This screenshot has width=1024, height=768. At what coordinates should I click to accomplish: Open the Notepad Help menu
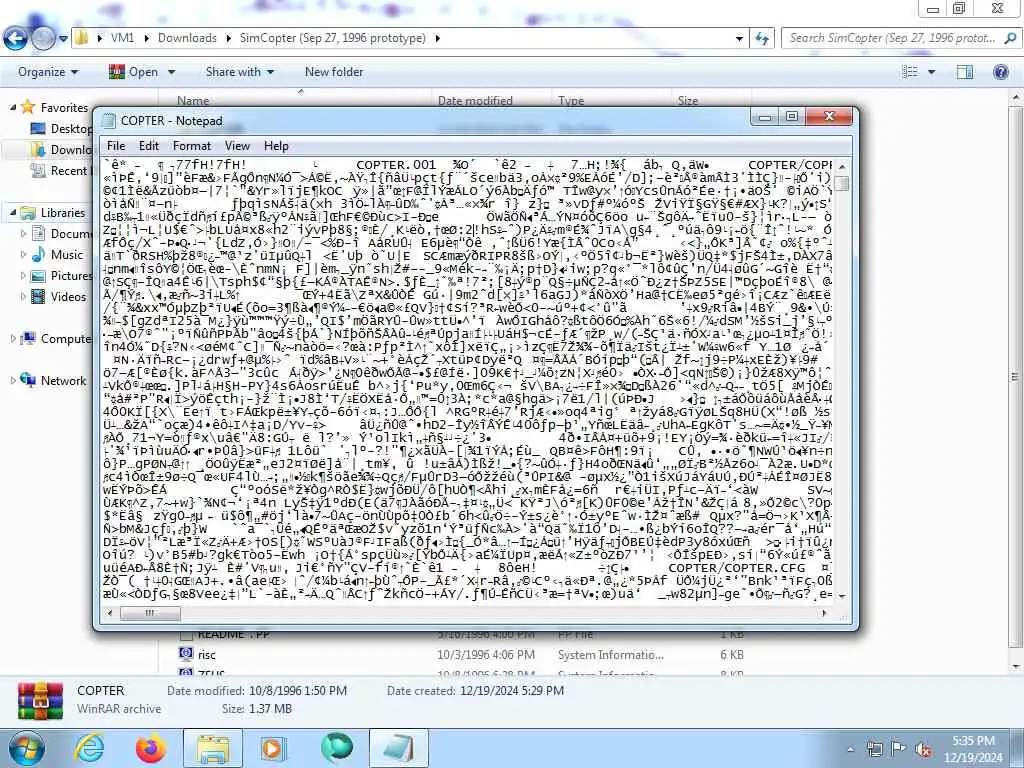(276, 146)
